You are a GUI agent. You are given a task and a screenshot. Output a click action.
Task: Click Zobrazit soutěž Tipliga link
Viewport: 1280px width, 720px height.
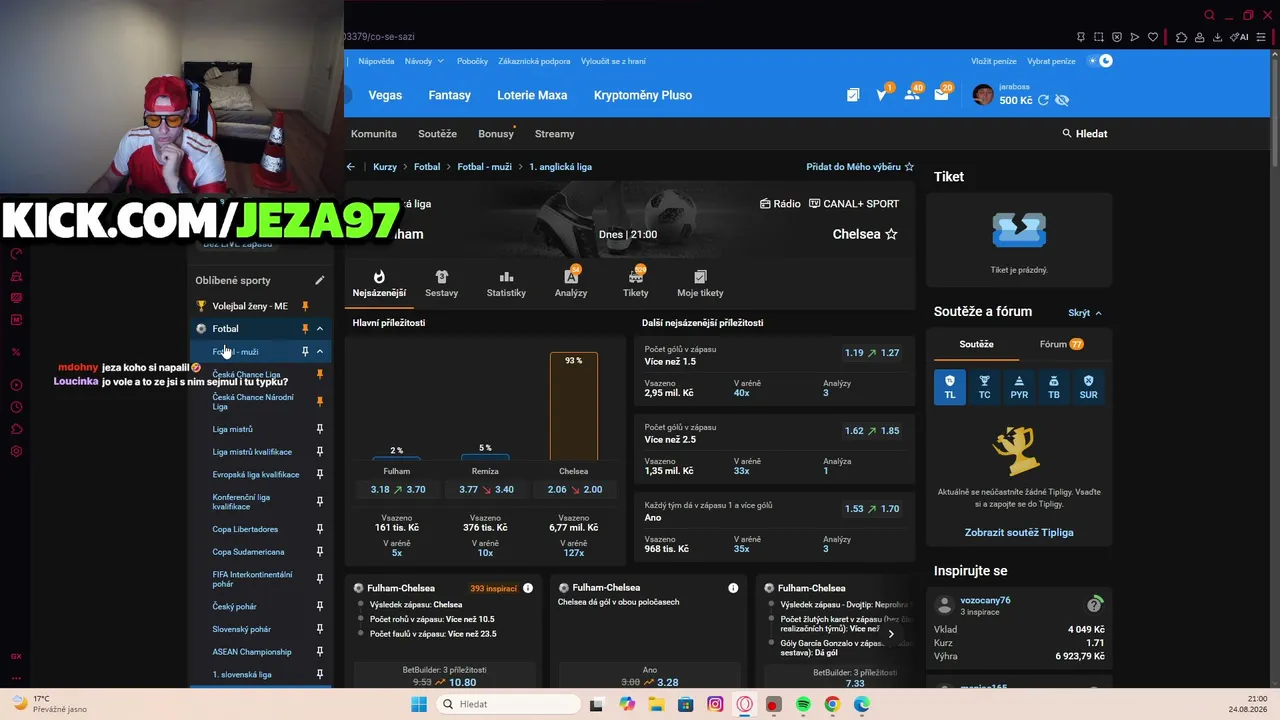pos(1019,533)
